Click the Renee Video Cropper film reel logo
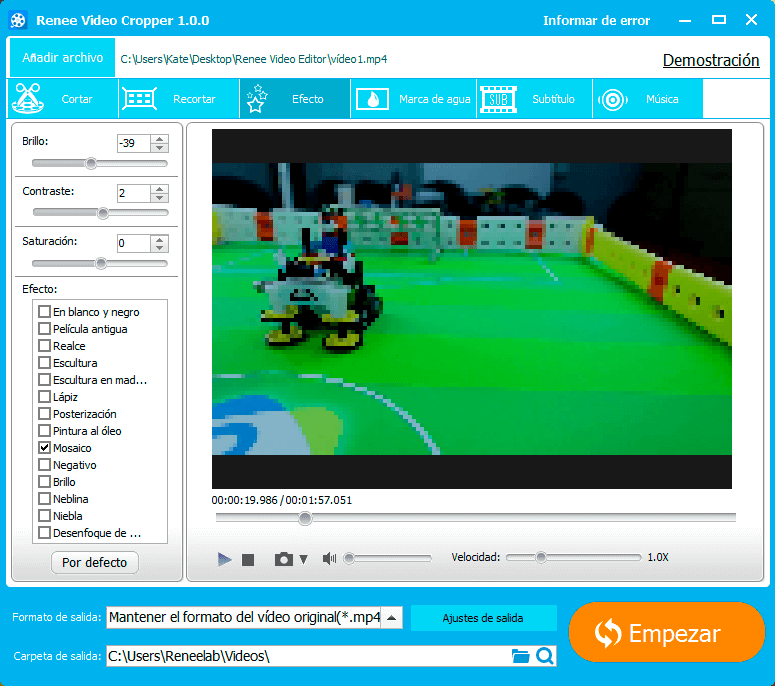The width and height of the screenshot is (775, 686). (18, 20)
